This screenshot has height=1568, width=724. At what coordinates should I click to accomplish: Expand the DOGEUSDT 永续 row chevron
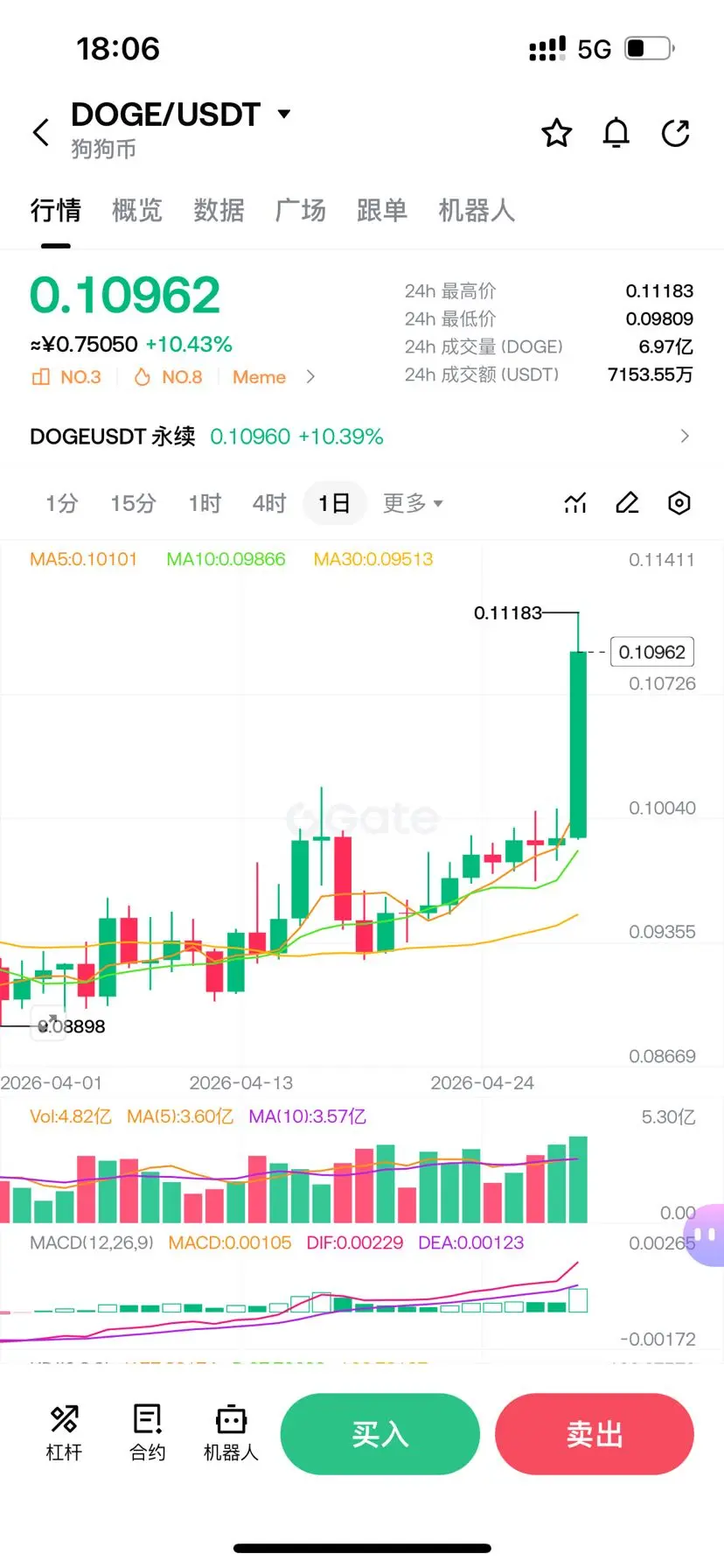[x=685, y=436]
